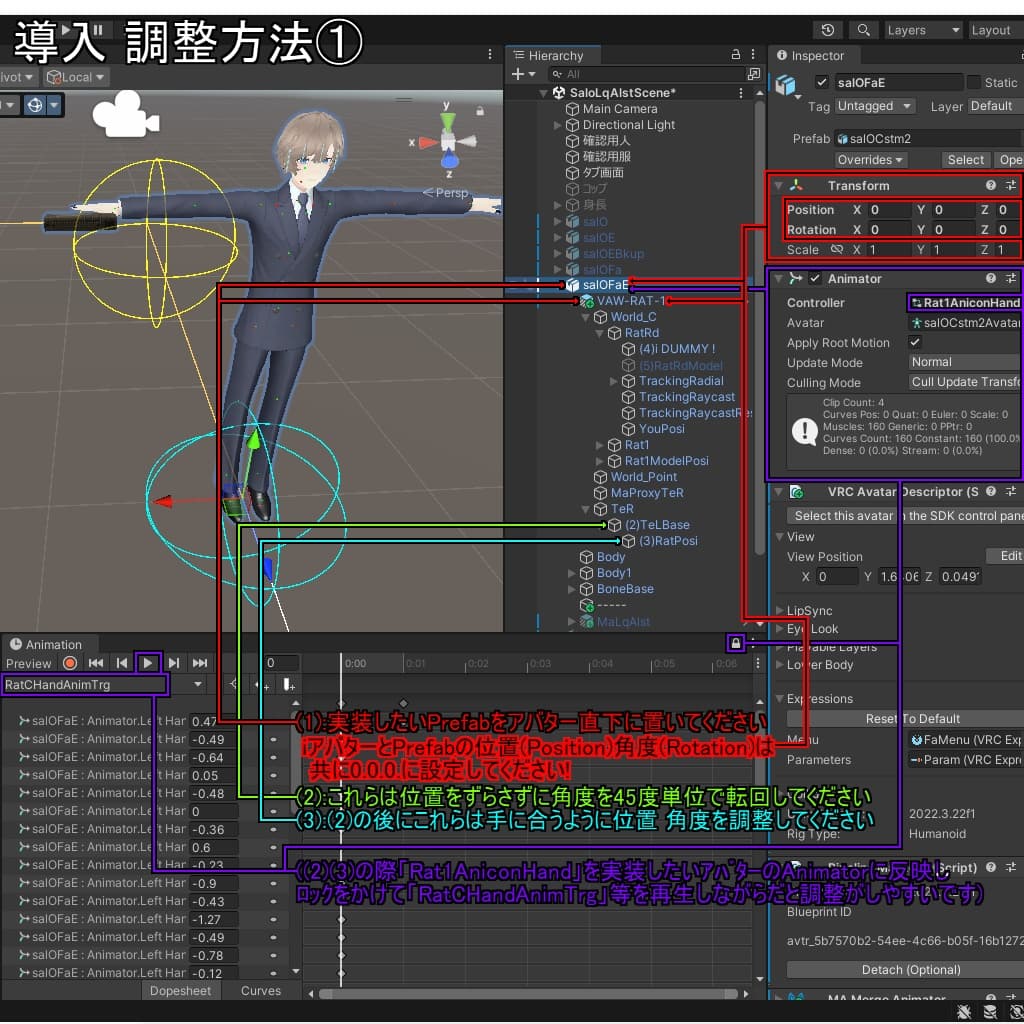The image size is (1024, 1024).
Task: Click the Controller Rat1AniconHand field
Action: [x=966, y=302]
